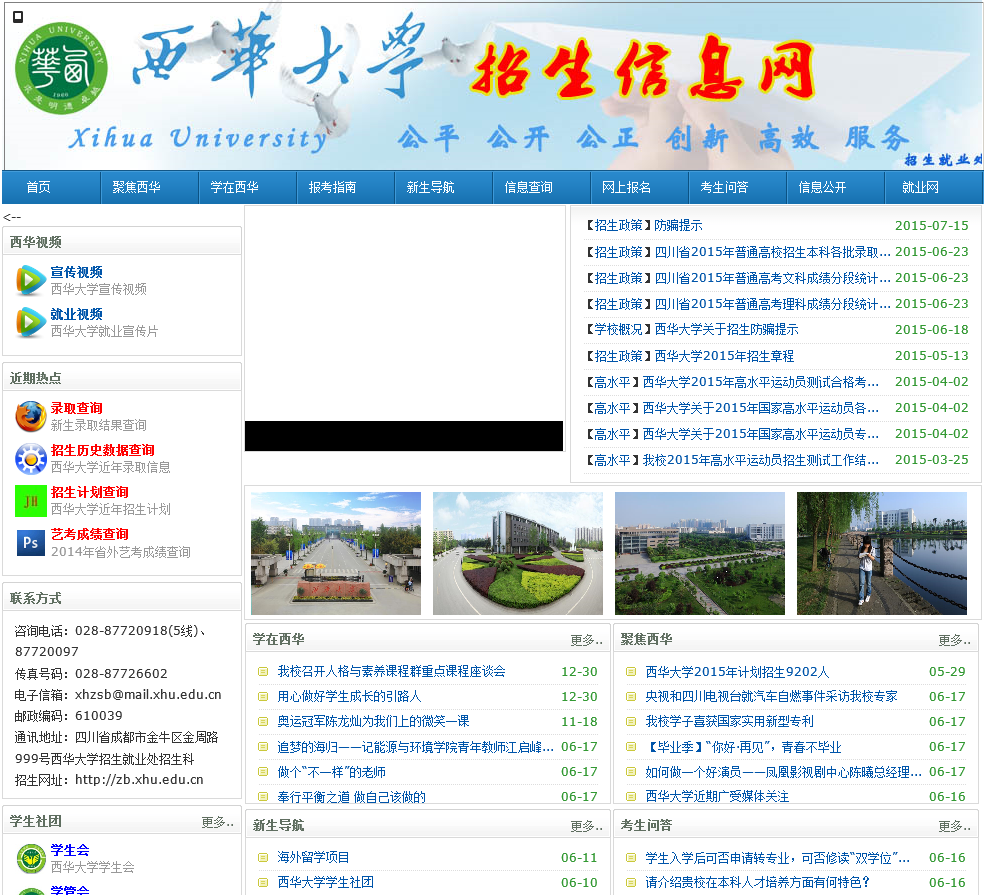
Task: Open 请介绍贵校在本科人才培养方面有何特色 question
Action: (757, 882)
